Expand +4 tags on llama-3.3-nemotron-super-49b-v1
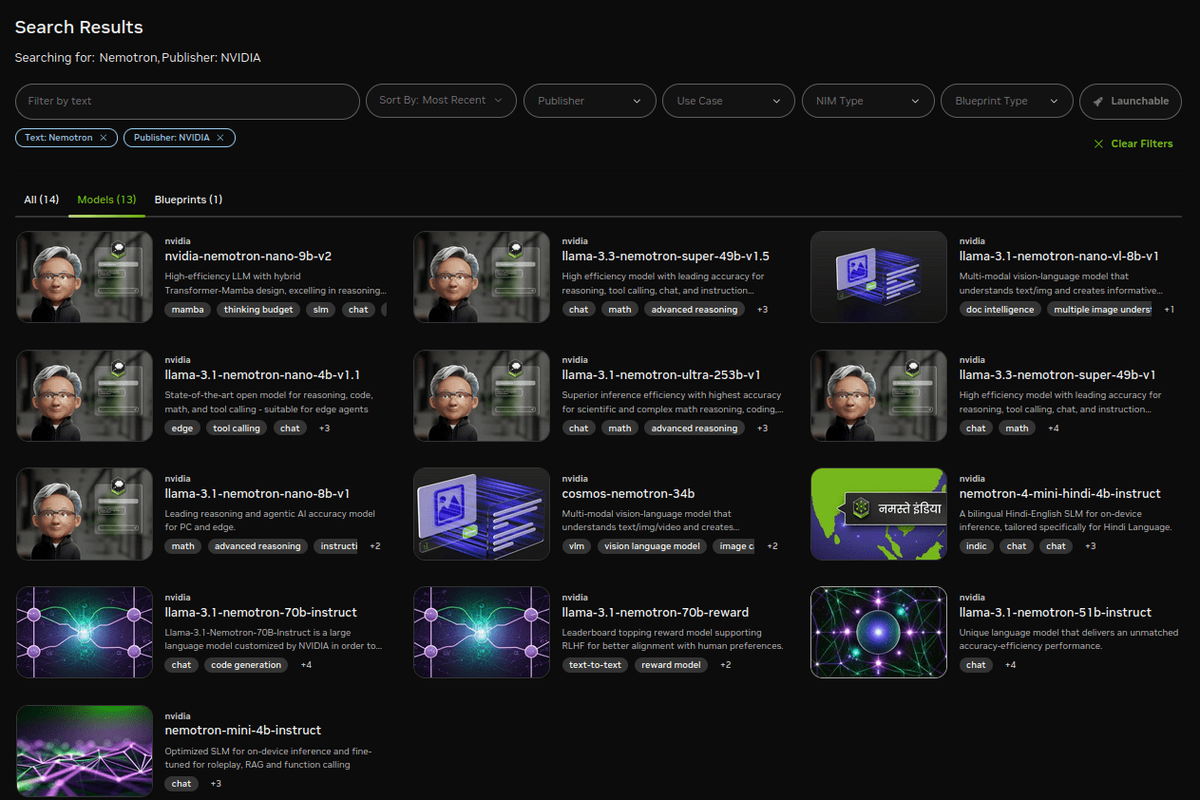Screen dimensions: 1200x800 pos(1053,428)
